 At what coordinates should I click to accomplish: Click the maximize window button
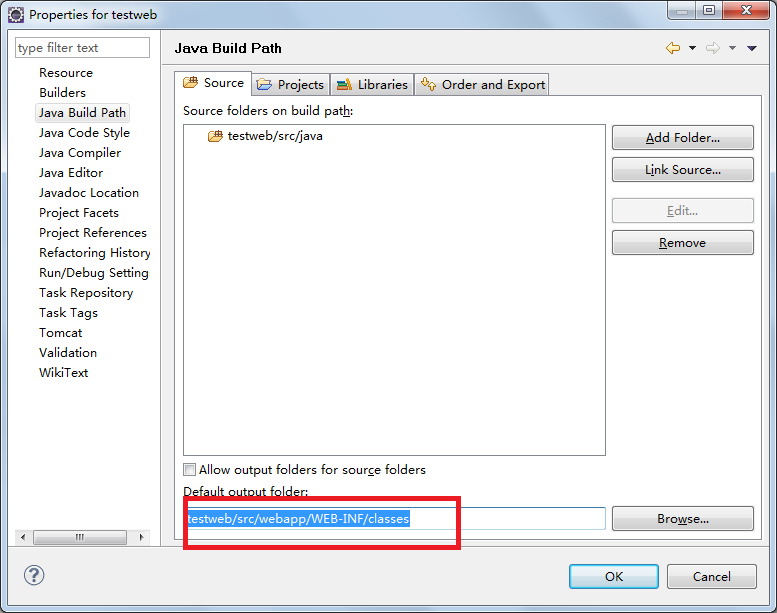click(709, 10)
